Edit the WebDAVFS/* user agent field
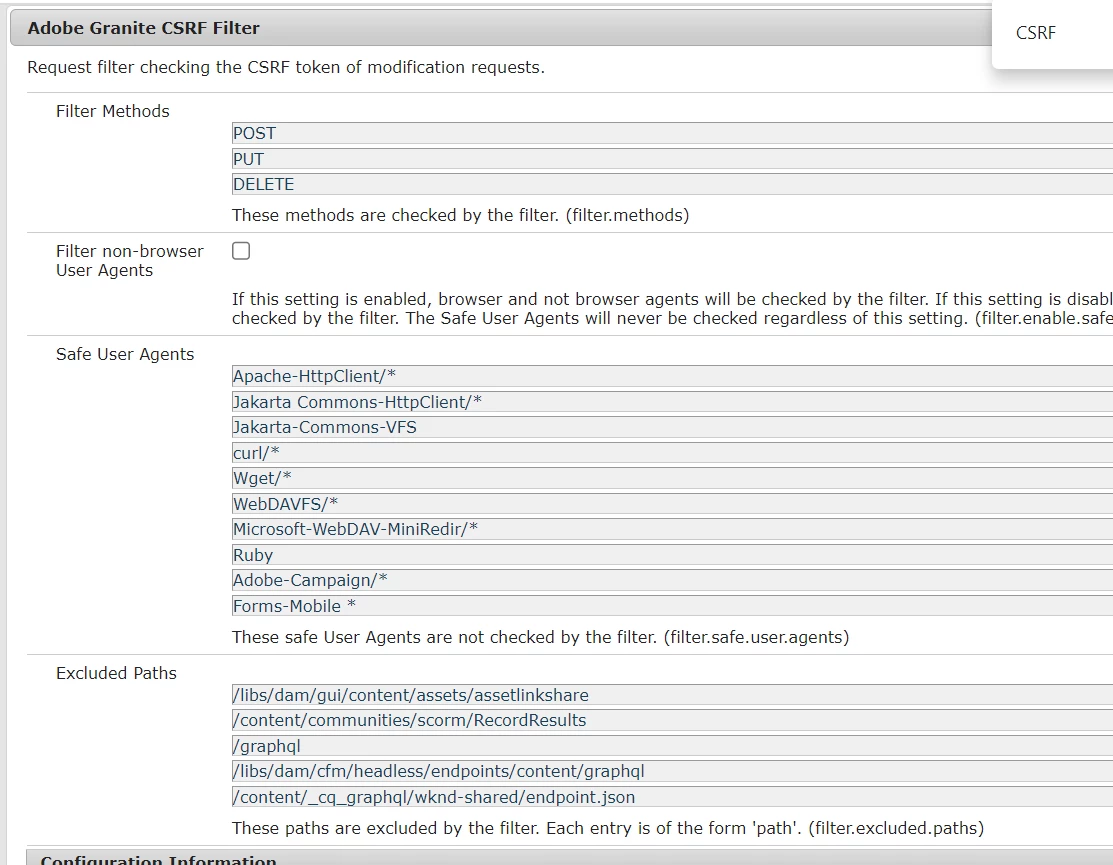Image resolution: width=1113 pixels, height=865 pixels. coord(672,504)
